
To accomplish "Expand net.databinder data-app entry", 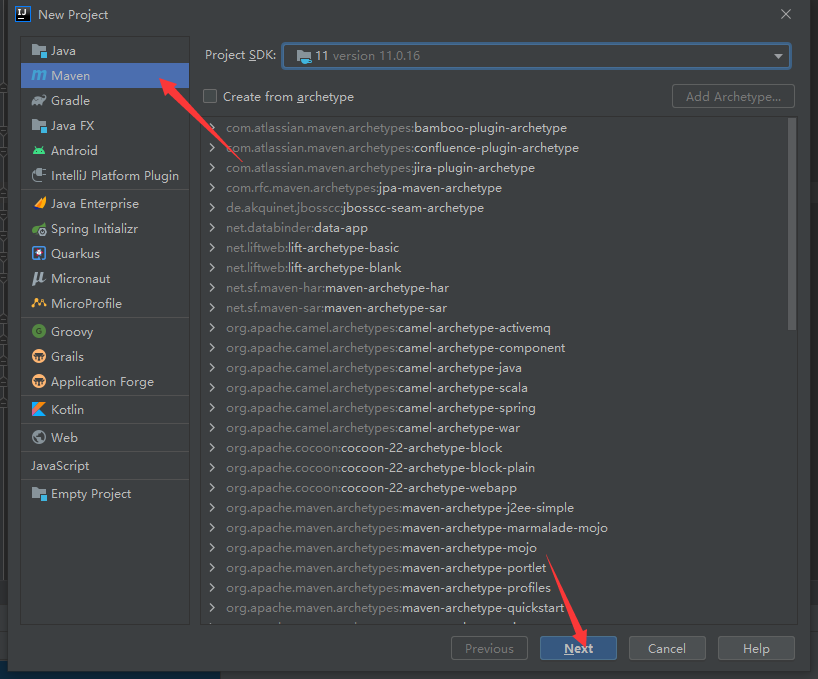I will click(212, 228).
